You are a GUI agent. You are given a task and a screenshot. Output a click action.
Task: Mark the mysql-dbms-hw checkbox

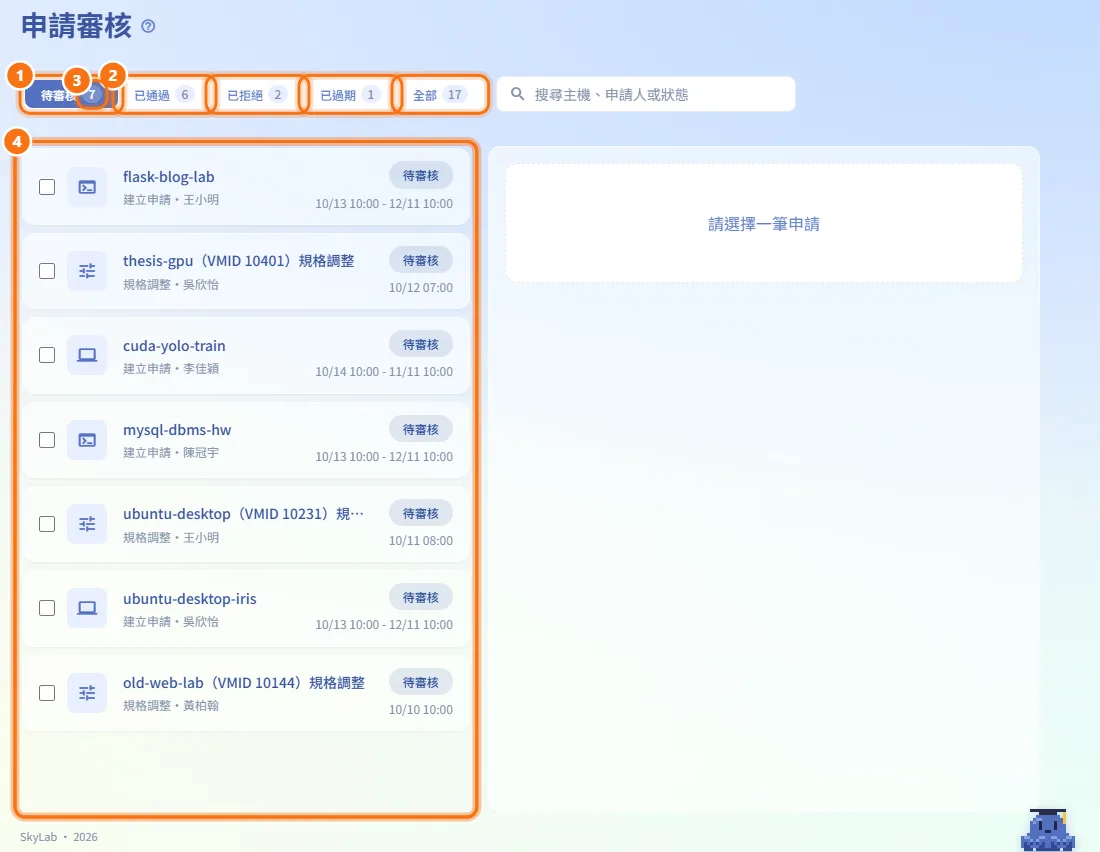pos(47,440)
